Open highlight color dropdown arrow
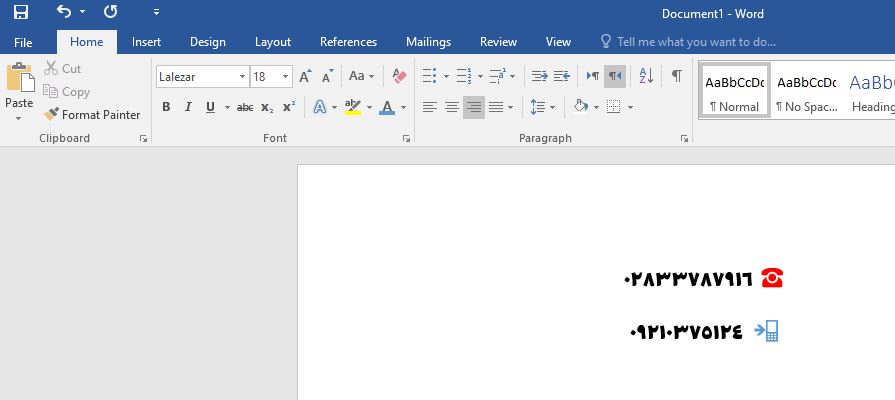Screen dimensions: 895x400 click(x=369, y=107)
